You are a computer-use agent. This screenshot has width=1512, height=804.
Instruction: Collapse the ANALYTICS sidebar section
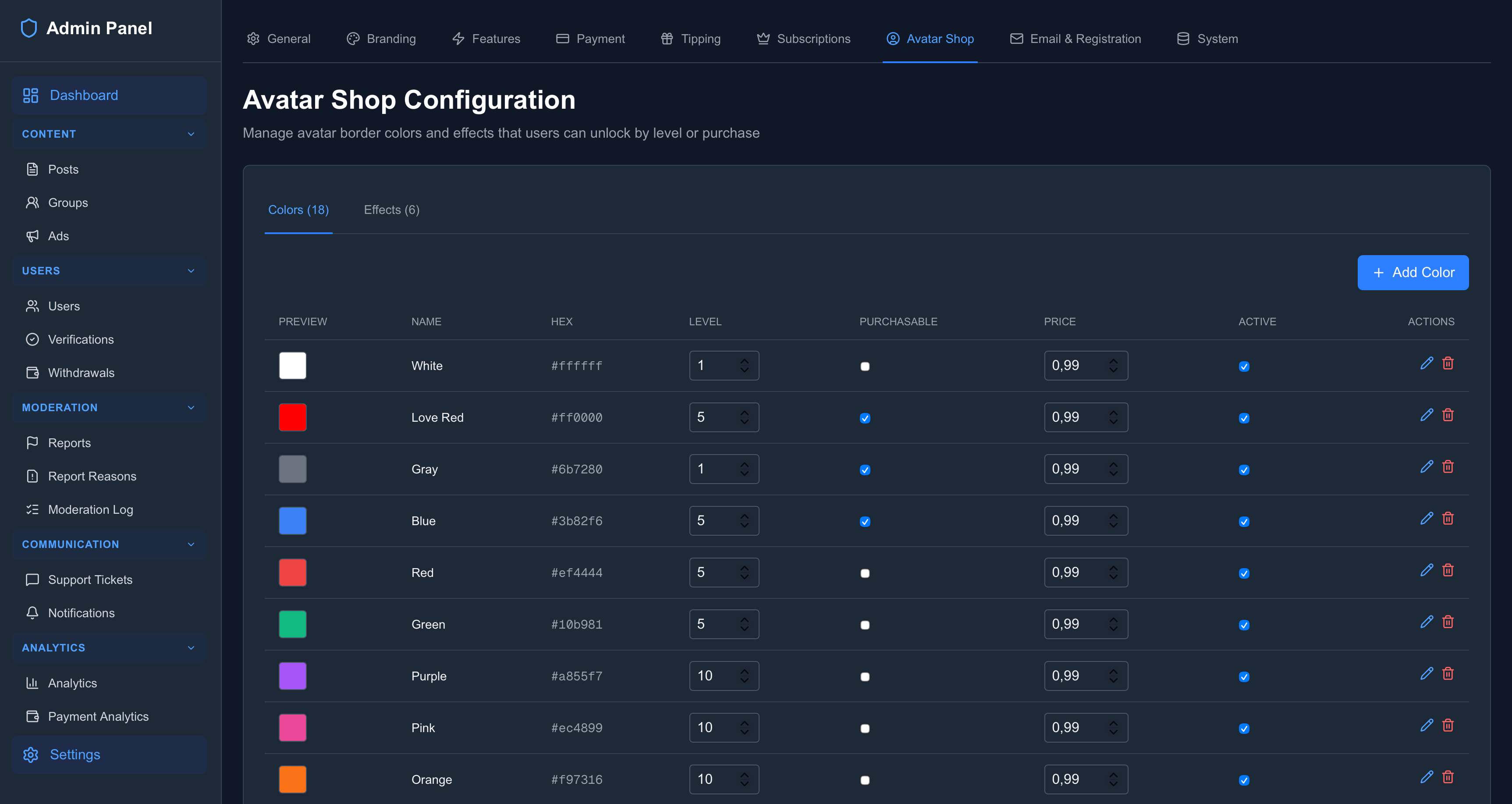point(191,648)
